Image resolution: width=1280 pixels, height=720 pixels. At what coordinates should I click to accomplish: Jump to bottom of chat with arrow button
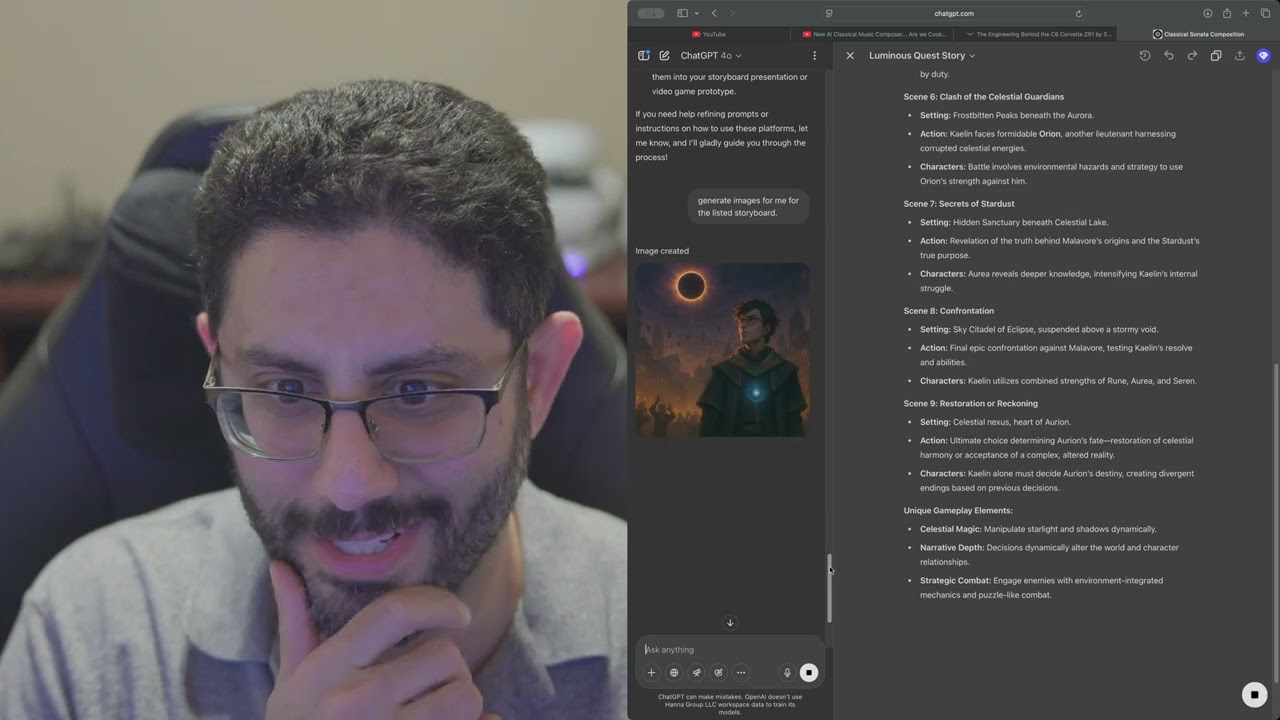click(x=730, y=623)
